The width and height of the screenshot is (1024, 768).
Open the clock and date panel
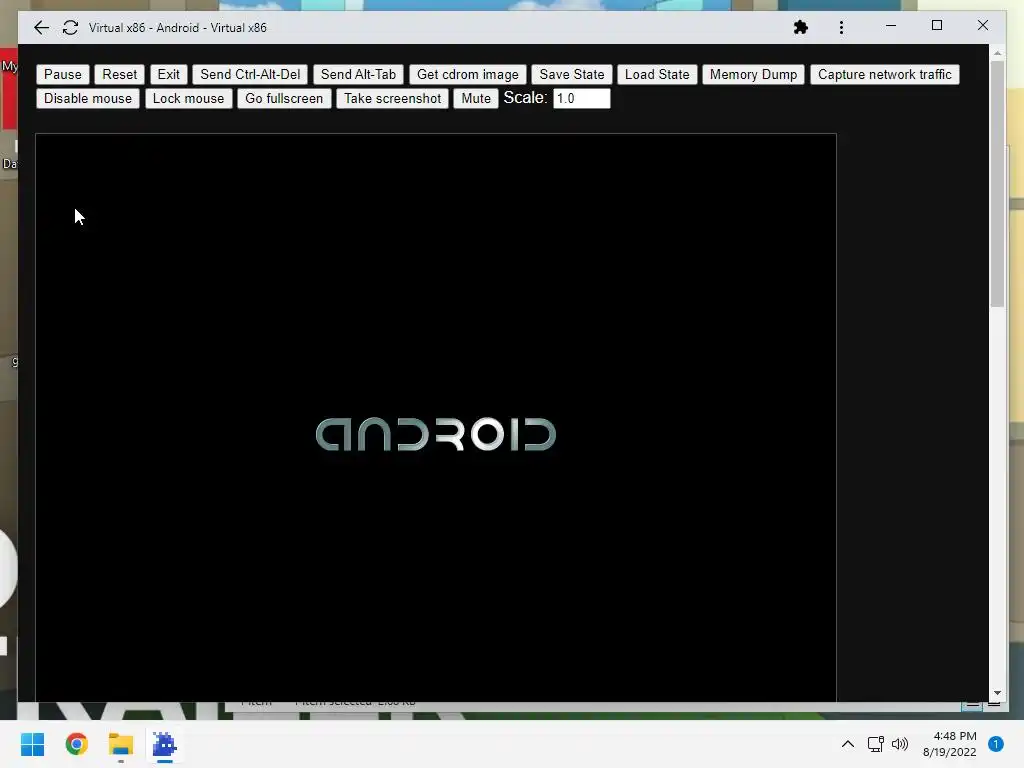click(x=950, y=744)
